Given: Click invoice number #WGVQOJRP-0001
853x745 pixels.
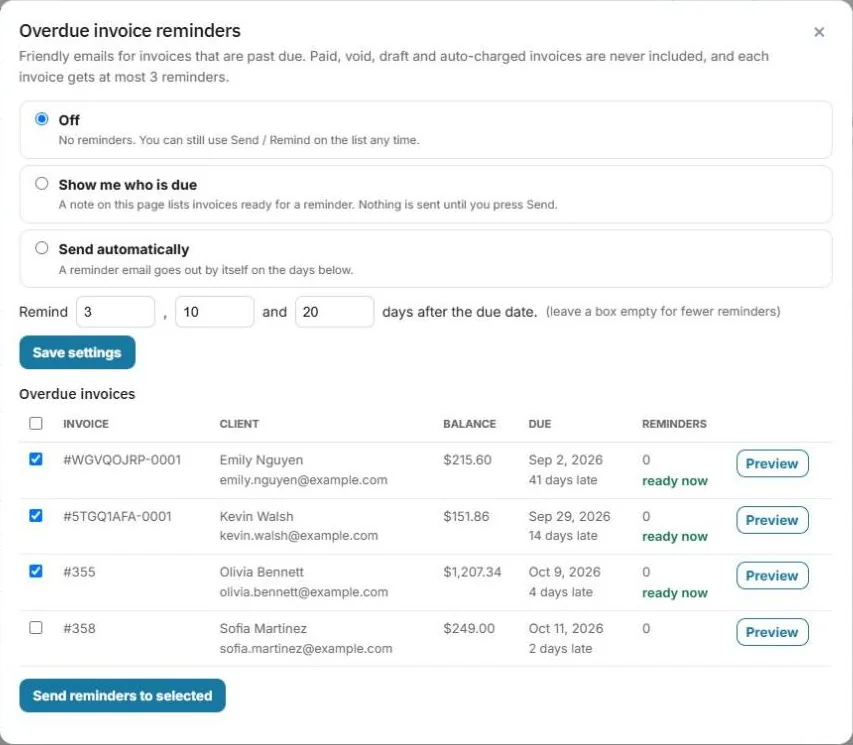Looking at the screenshot, I should [x=122, y=460].
